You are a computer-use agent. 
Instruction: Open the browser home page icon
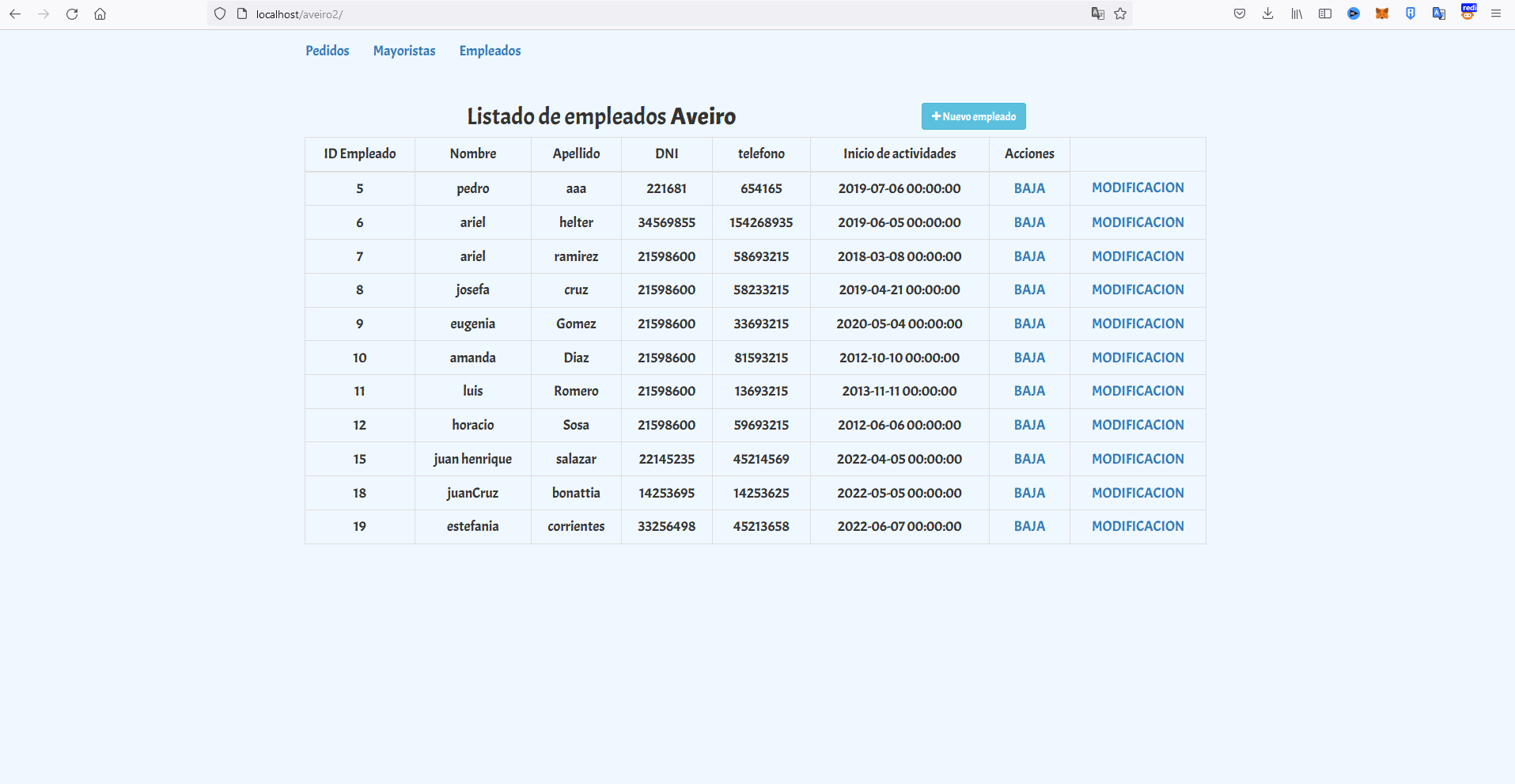(x=100, y=13)
